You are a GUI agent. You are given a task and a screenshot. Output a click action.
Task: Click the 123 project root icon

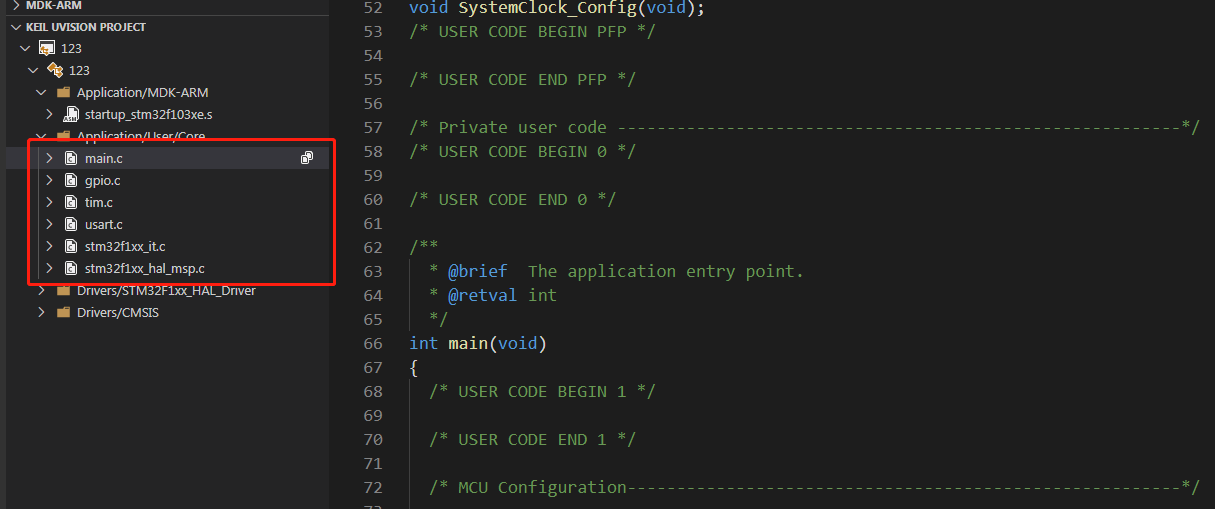(x=46, y=48)
